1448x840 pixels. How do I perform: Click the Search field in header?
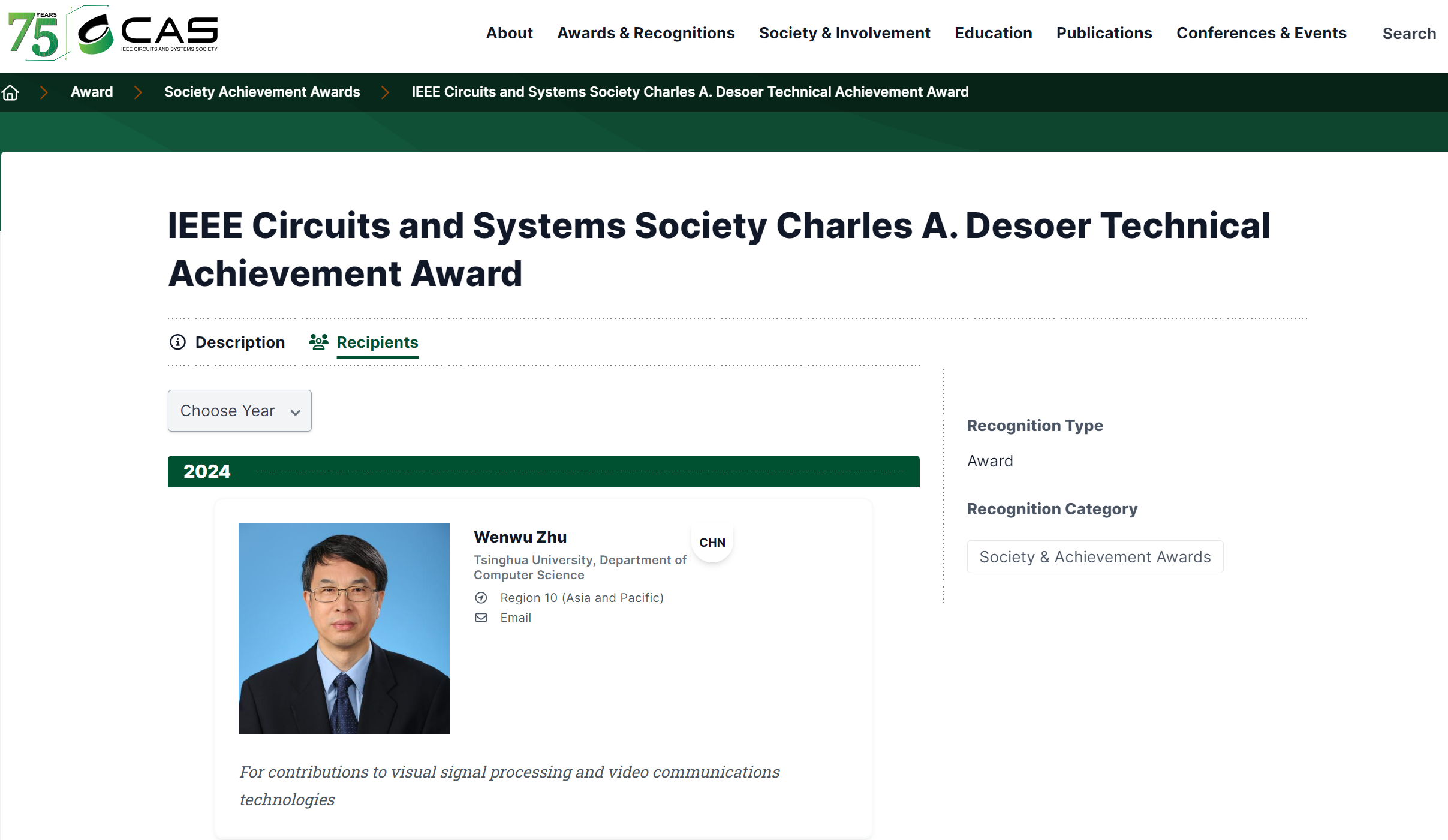point(1408,34)
